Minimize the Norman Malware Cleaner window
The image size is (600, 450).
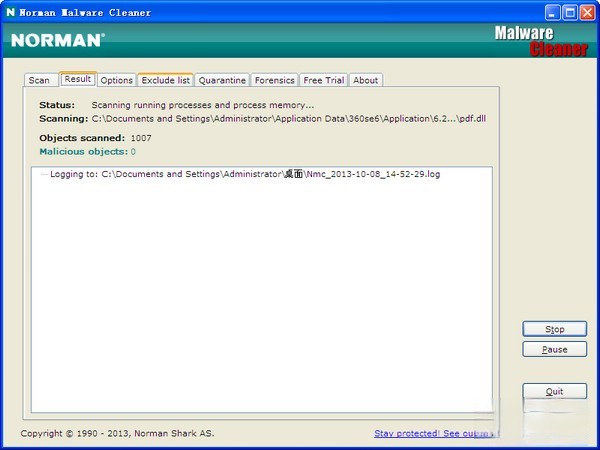552,13
